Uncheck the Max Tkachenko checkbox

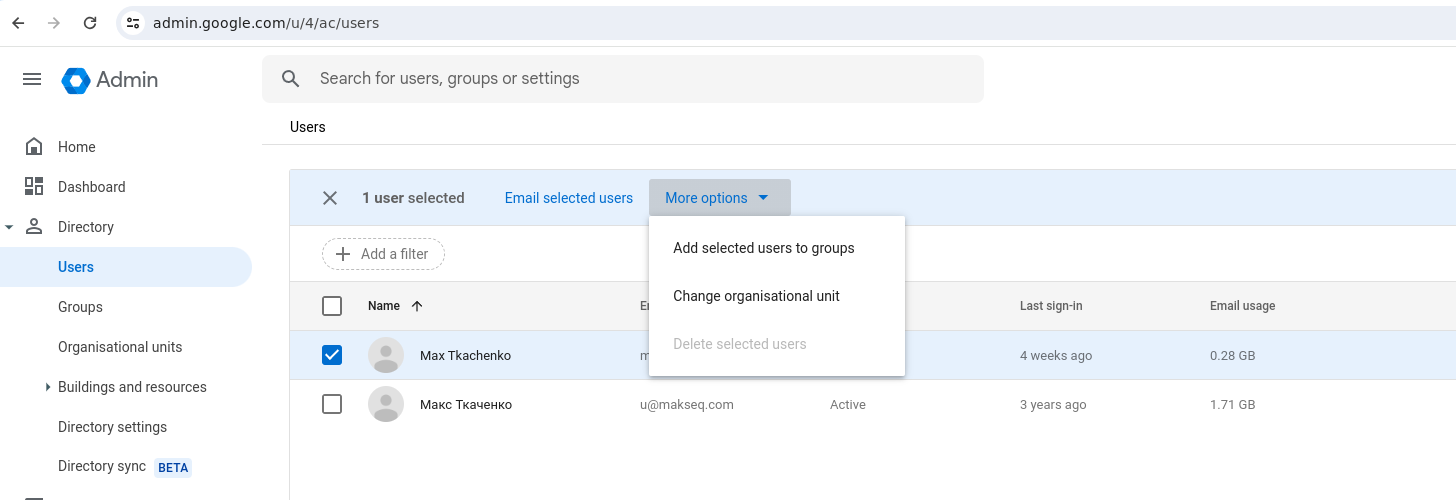[332, 355]
